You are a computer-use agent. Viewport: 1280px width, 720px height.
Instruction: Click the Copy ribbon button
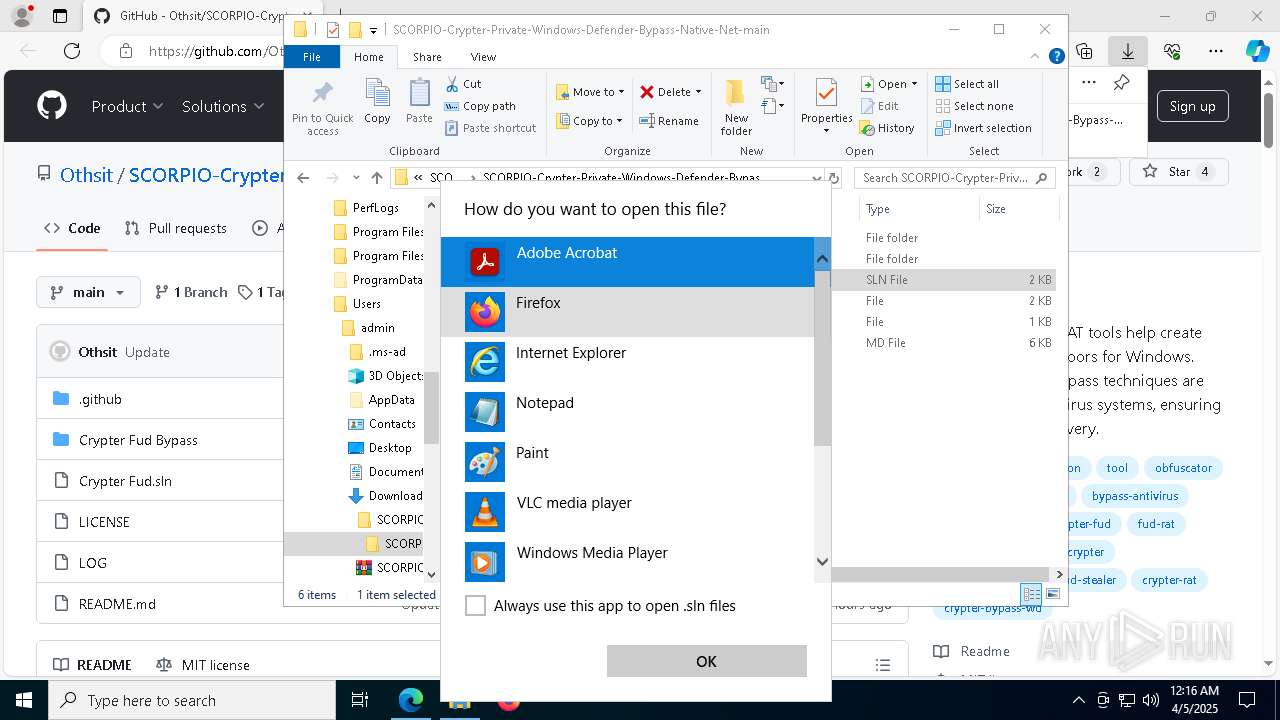377,102
